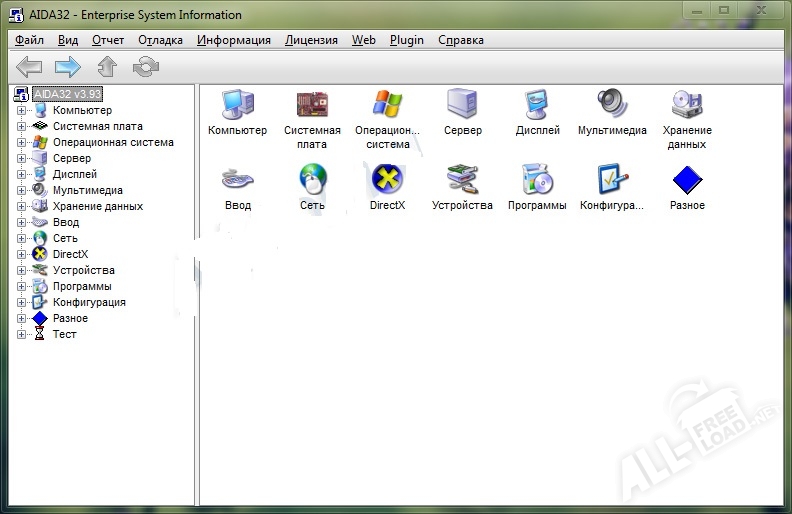Viewport: 792px width, 514px height.
Task: Click the up-level arrow toolbar button
Action: click(x=107, y=67)
